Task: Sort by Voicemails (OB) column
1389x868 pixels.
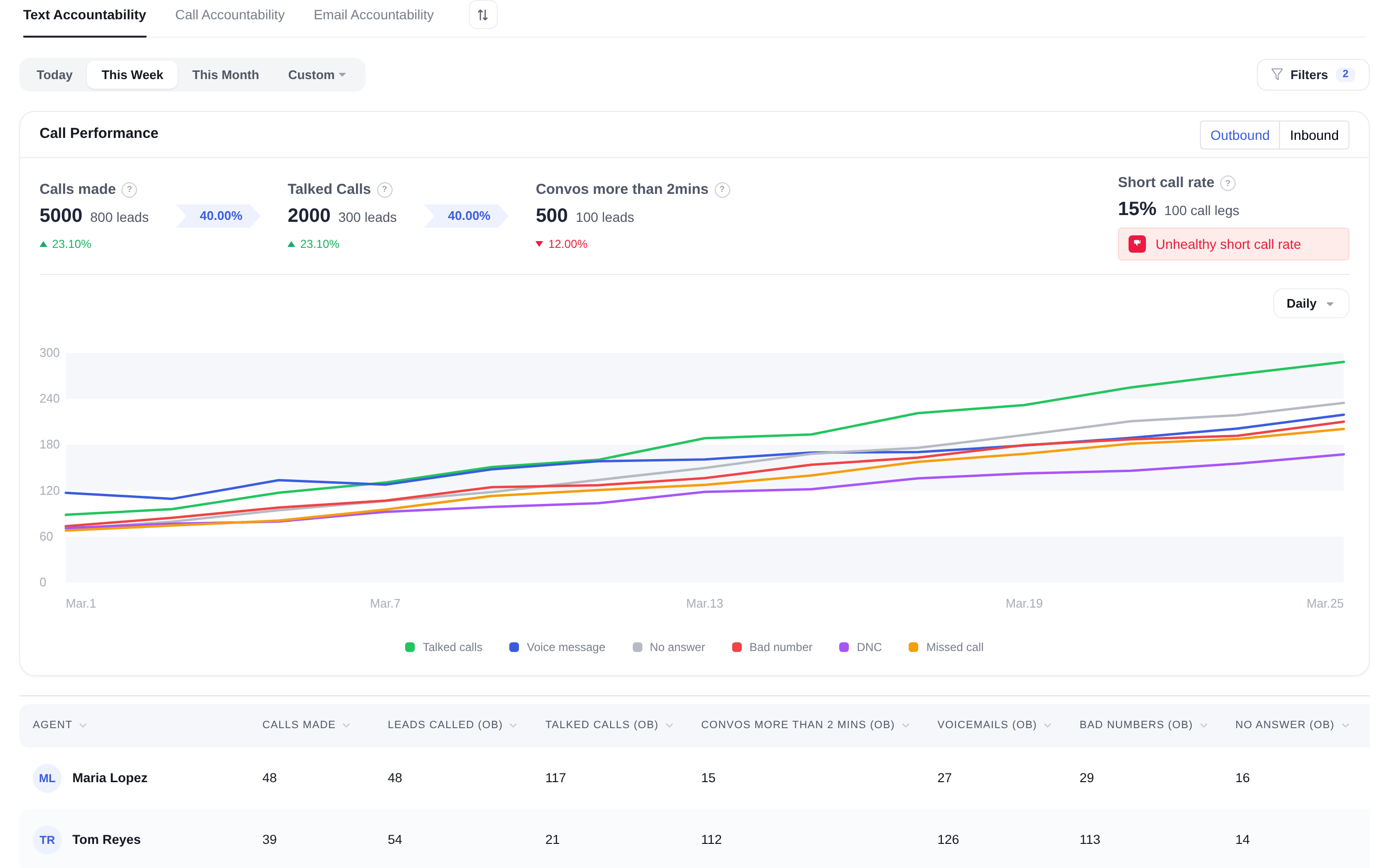Action: 994,724
